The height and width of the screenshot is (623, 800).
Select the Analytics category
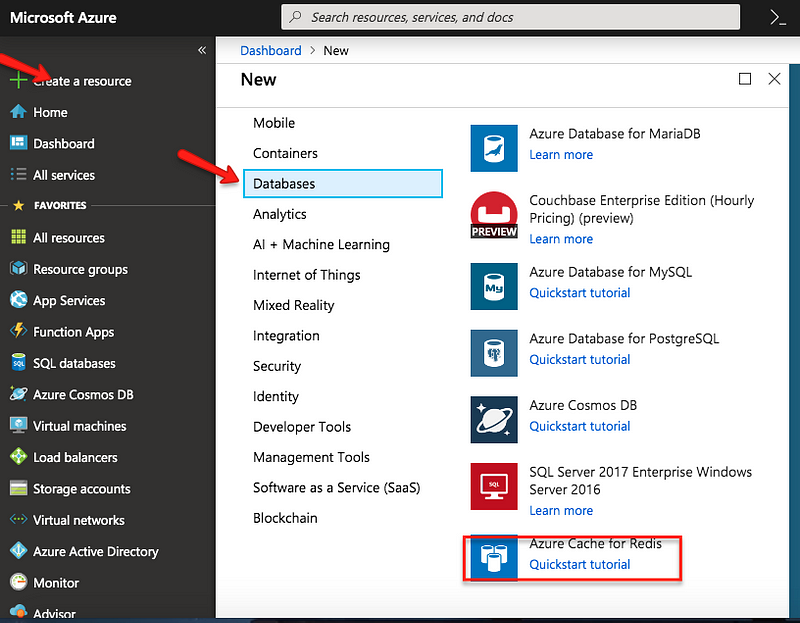(280, 214)
